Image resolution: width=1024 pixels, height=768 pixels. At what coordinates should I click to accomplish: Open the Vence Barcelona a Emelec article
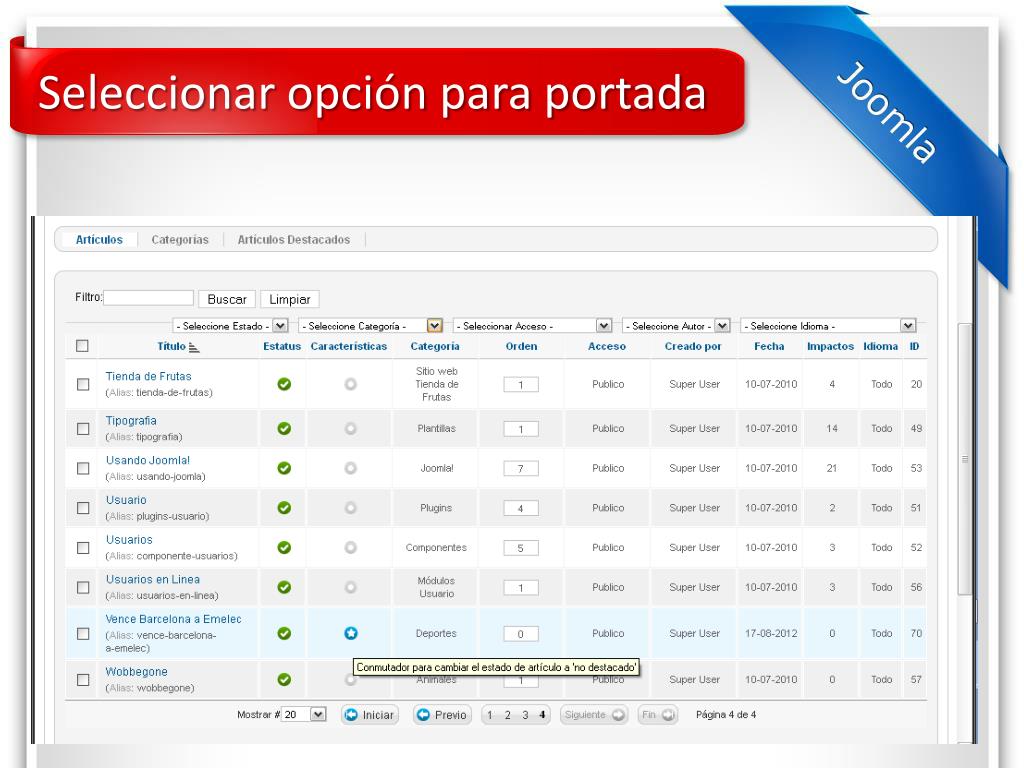pos(174,619)
